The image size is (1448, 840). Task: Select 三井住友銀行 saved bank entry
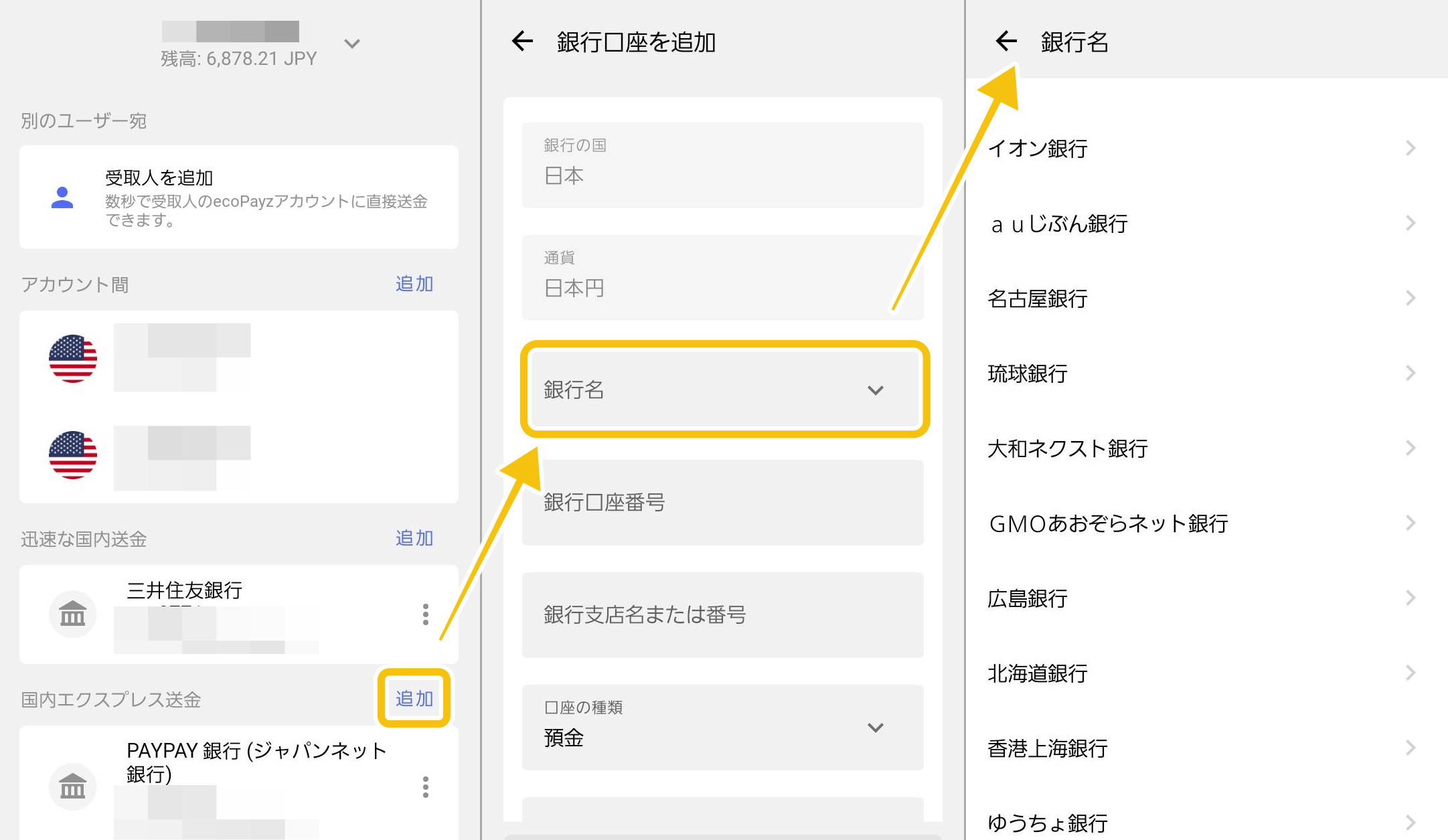239,614
